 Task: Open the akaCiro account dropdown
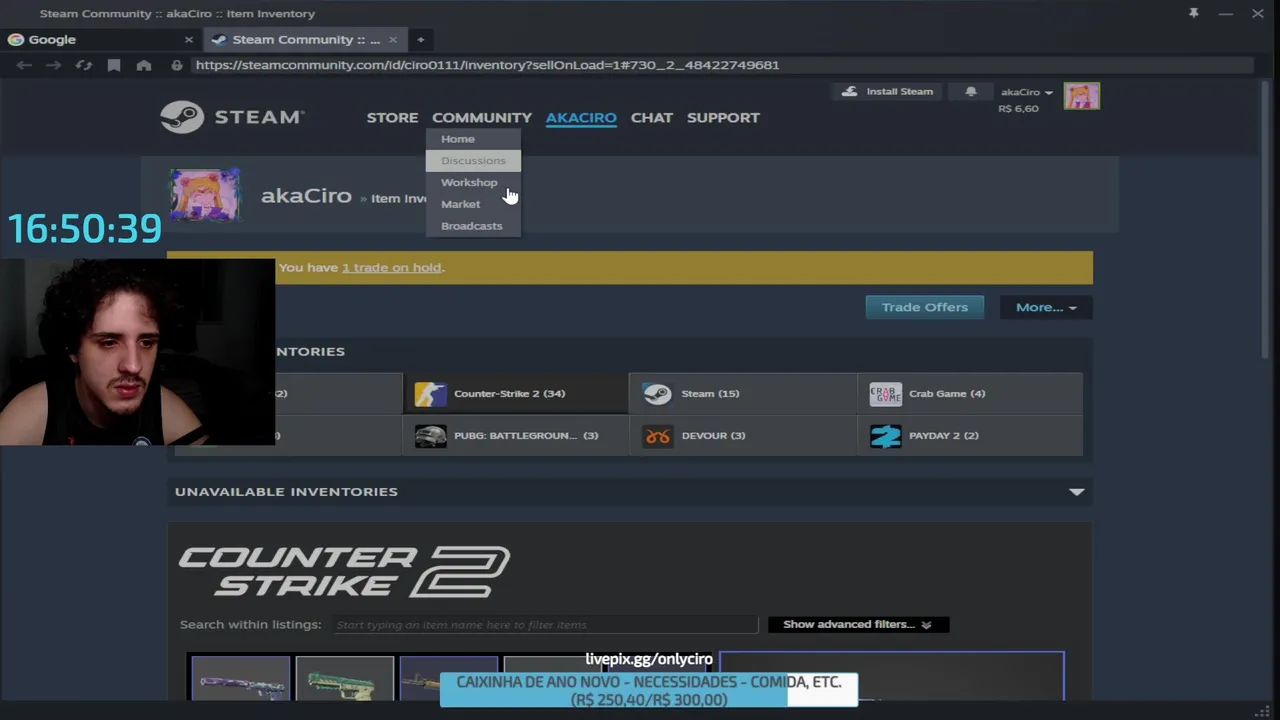[x=1026, y=92]
